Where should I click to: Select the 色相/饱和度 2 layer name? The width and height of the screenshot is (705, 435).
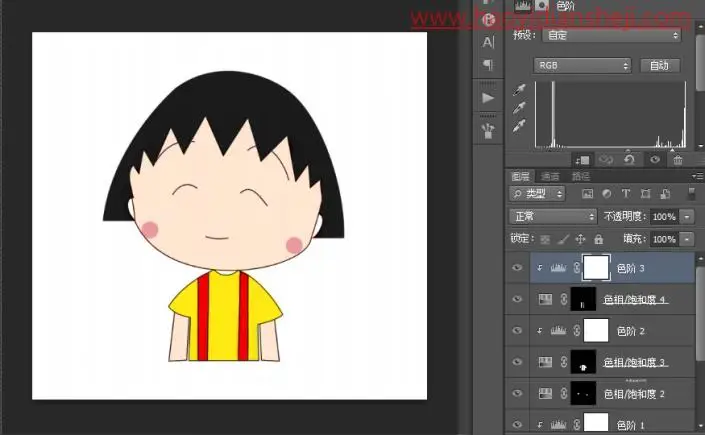(x=634, y=394)
